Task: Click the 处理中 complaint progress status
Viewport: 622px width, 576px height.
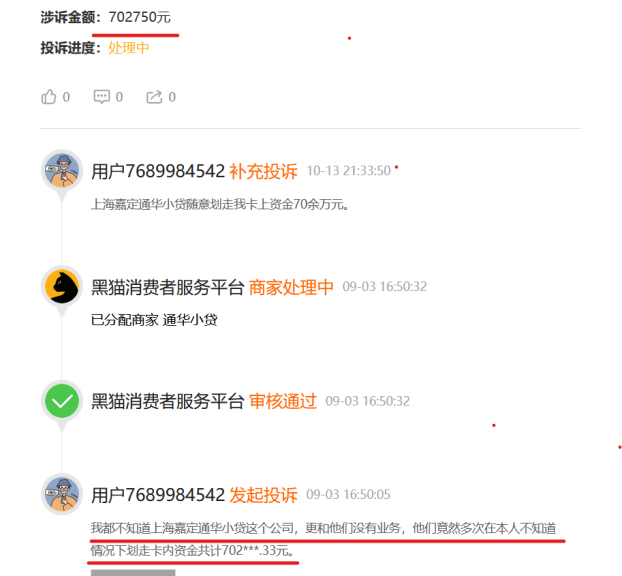Action: pyautogui.click(x=129, y=48)
